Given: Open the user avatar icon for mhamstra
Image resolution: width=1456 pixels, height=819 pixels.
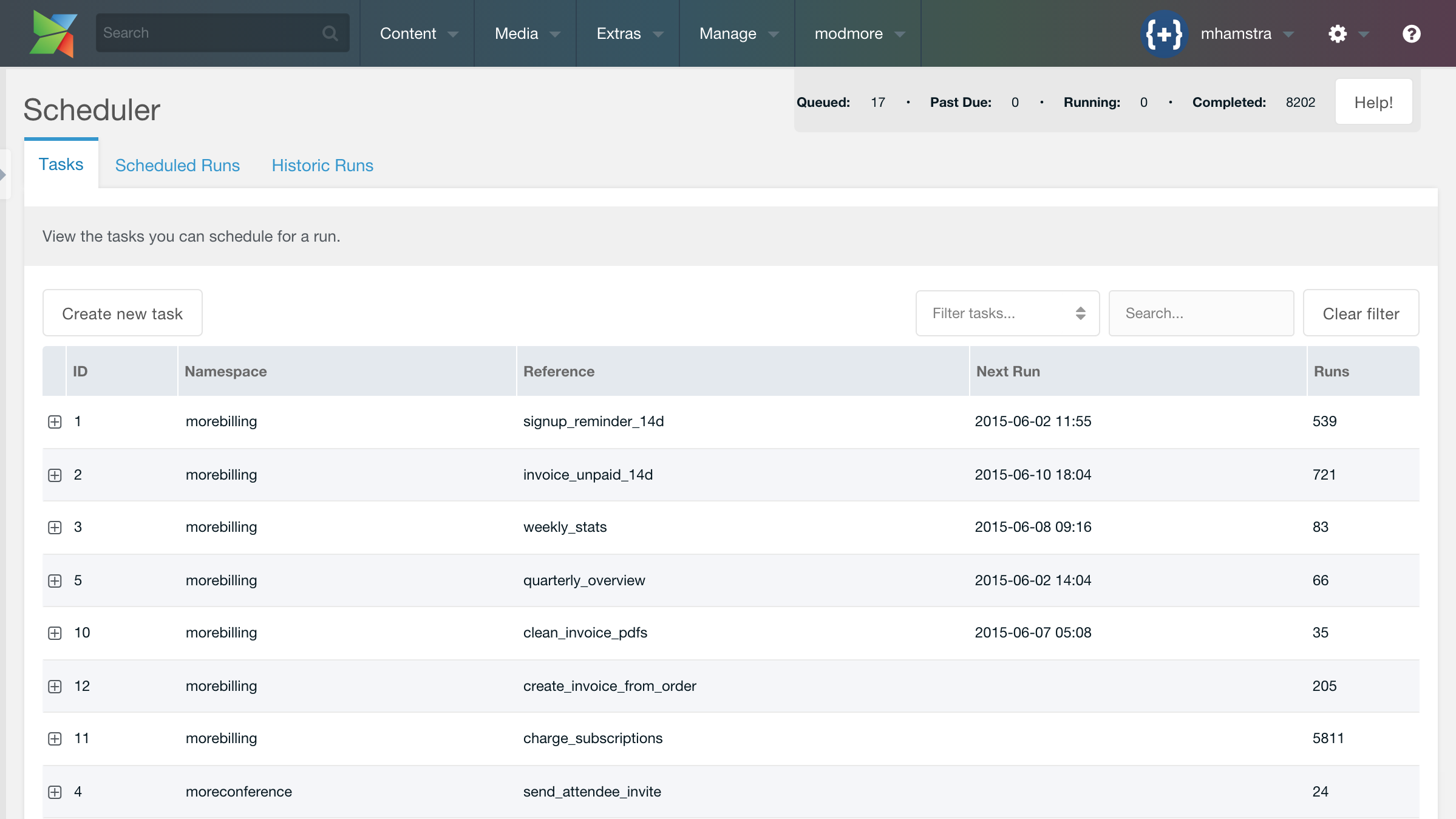Looking at the screenshot, I should [x=1164, y=33].
